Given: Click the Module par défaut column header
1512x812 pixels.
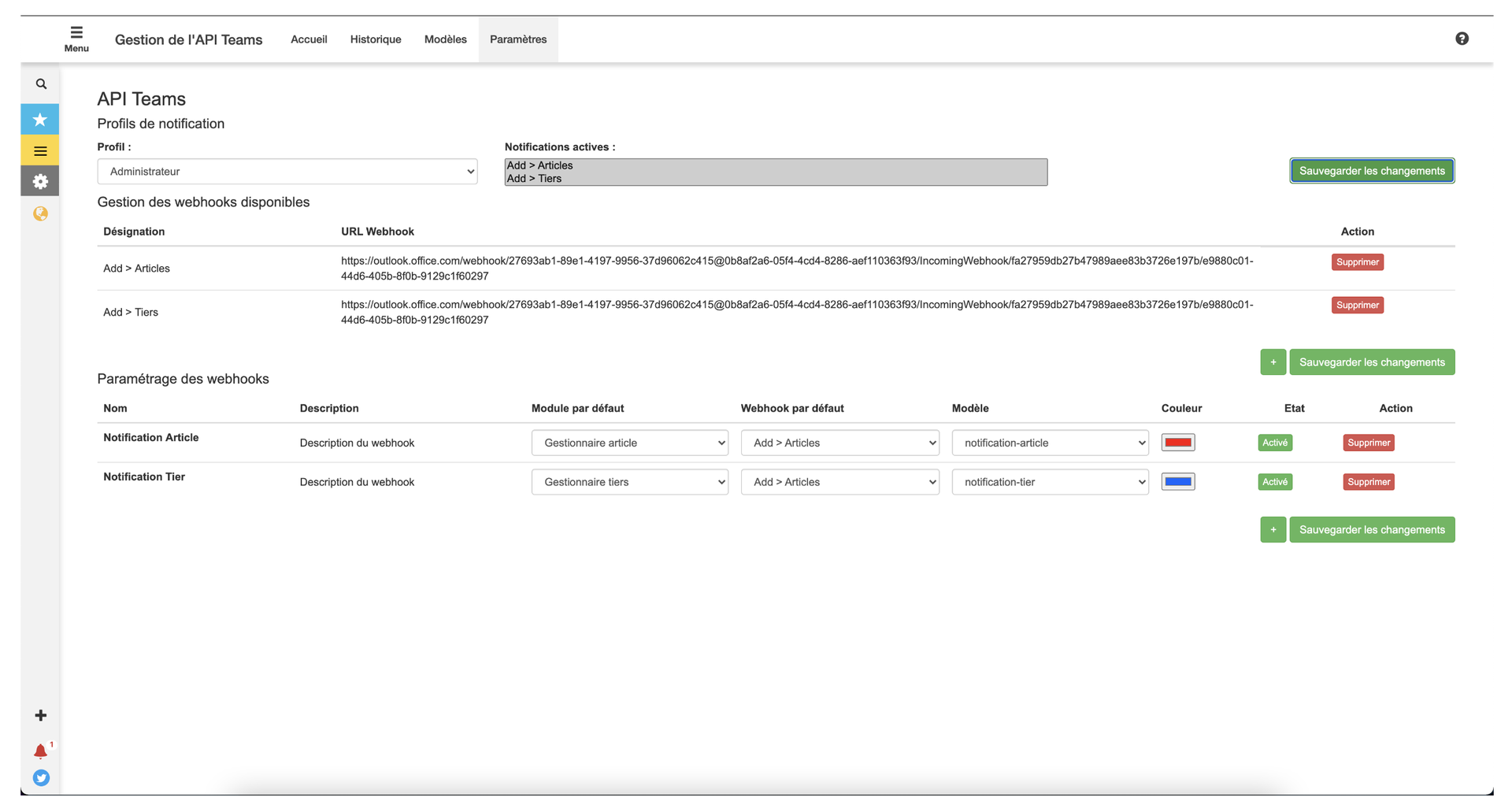Looking at the screenshot, I should tap(577, 408).
